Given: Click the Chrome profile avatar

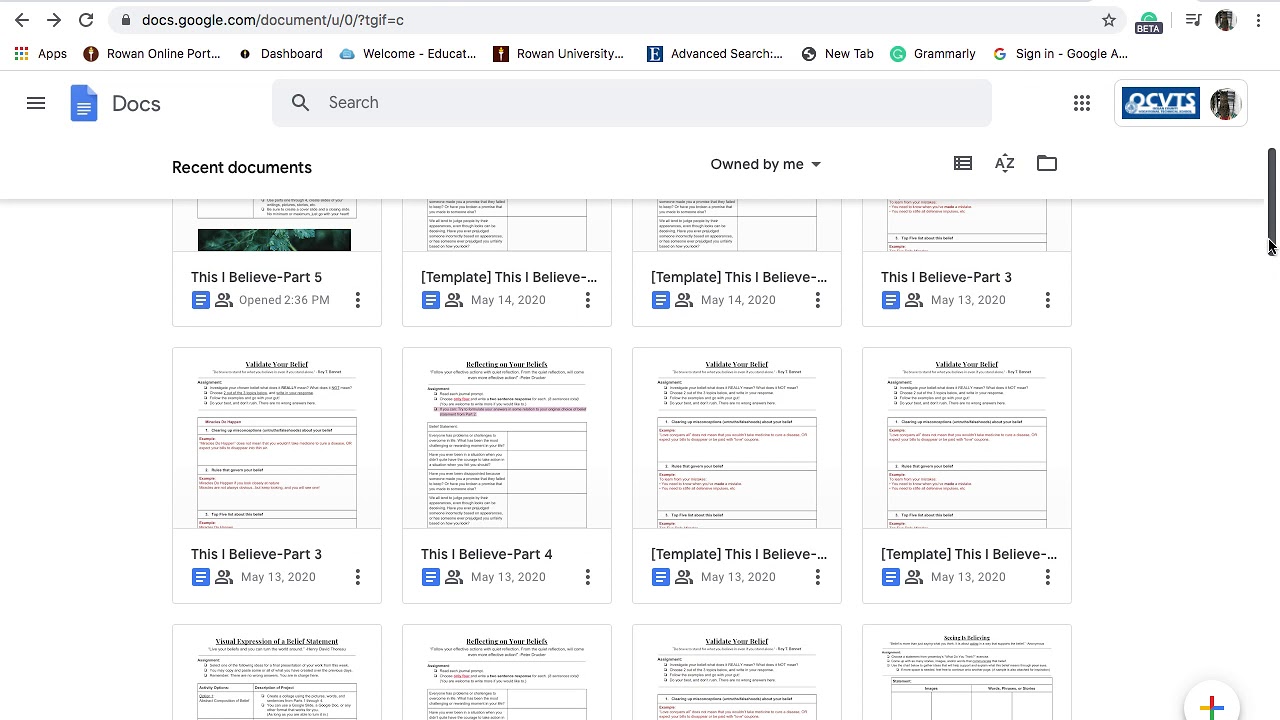Looking at the screenshot, I should [1226, 20].
